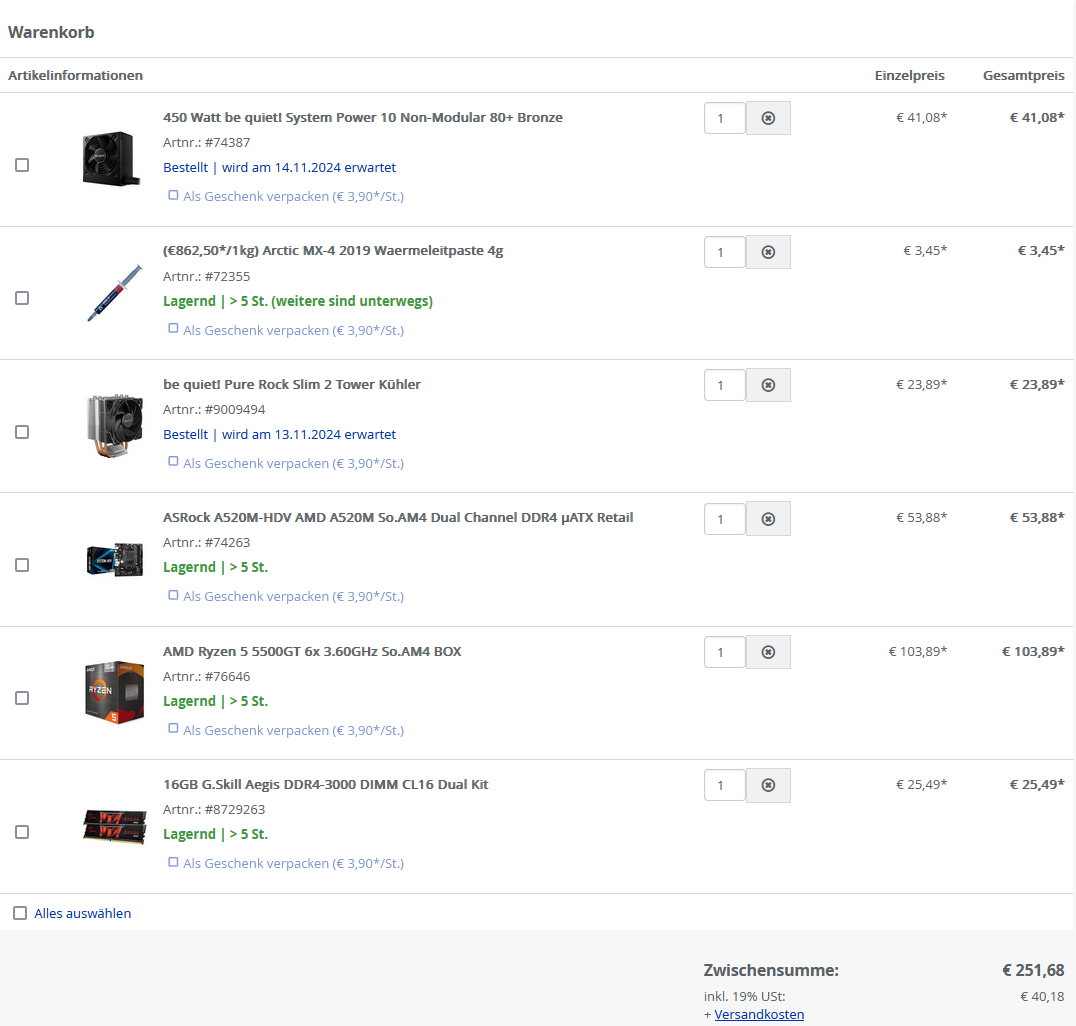Select the Ryzen 5 5500GT row checkbox
This screenshot has width=1076, height=1026.
click(x=22, y=698)
